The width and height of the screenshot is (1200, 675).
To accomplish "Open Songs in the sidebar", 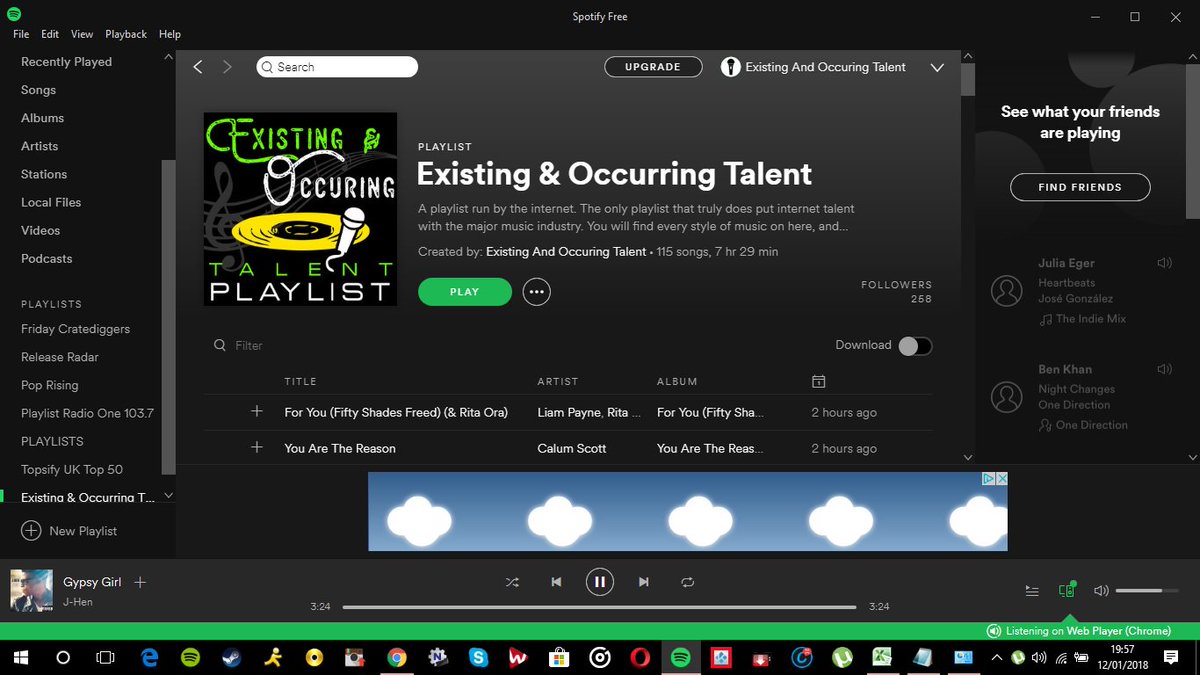I will (x=39, y=90).
